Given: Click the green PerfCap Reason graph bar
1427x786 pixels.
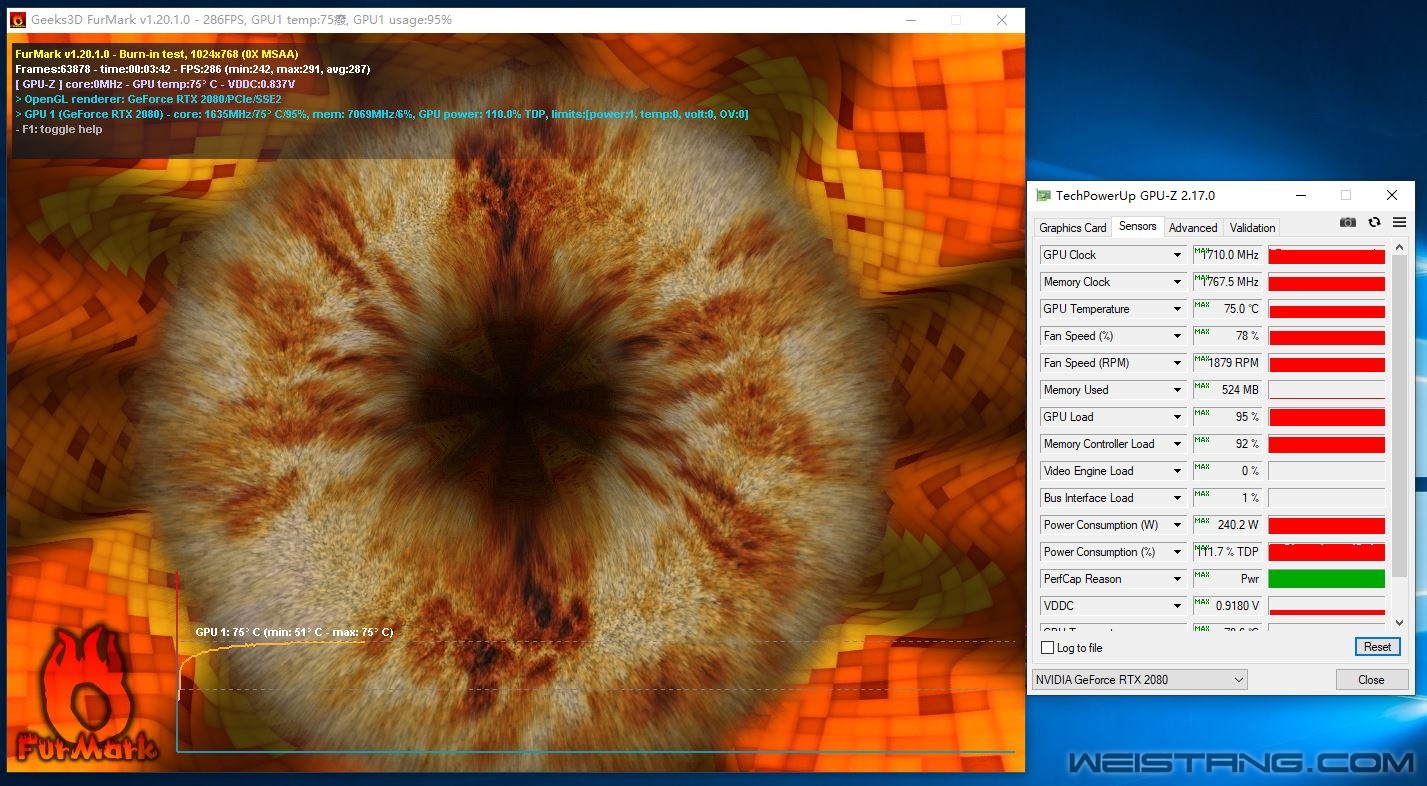Looking at the screenshot, I should click(1326, 579).
